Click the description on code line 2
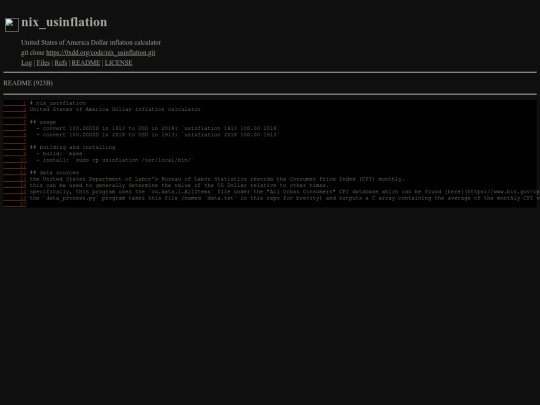 [x=115, y=109]
